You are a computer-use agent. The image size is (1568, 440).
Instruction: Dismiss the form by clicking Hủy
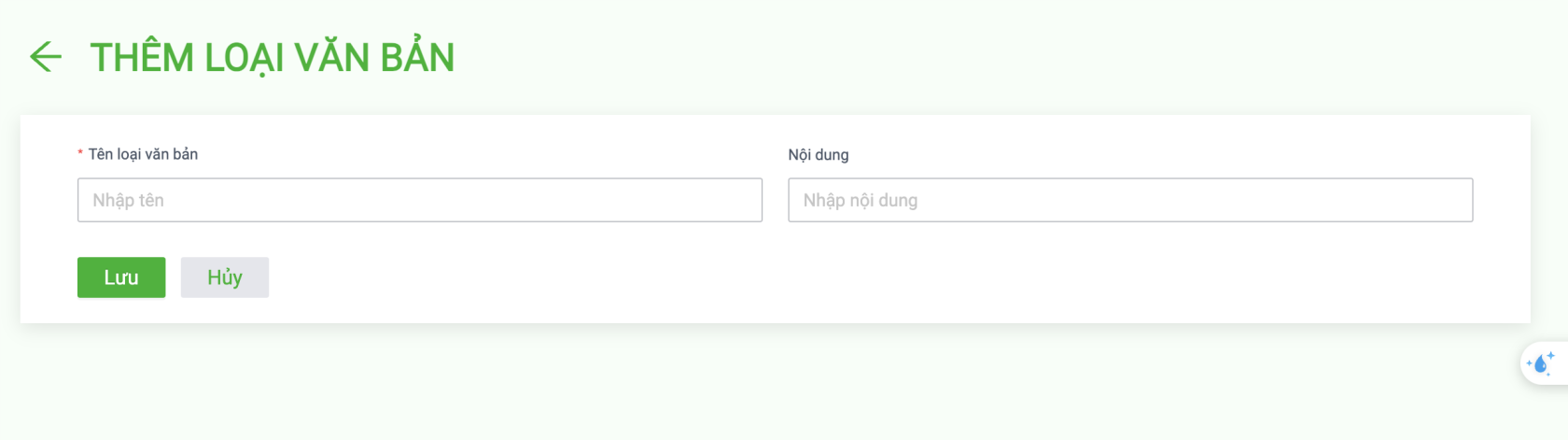(x=225, y=277)
